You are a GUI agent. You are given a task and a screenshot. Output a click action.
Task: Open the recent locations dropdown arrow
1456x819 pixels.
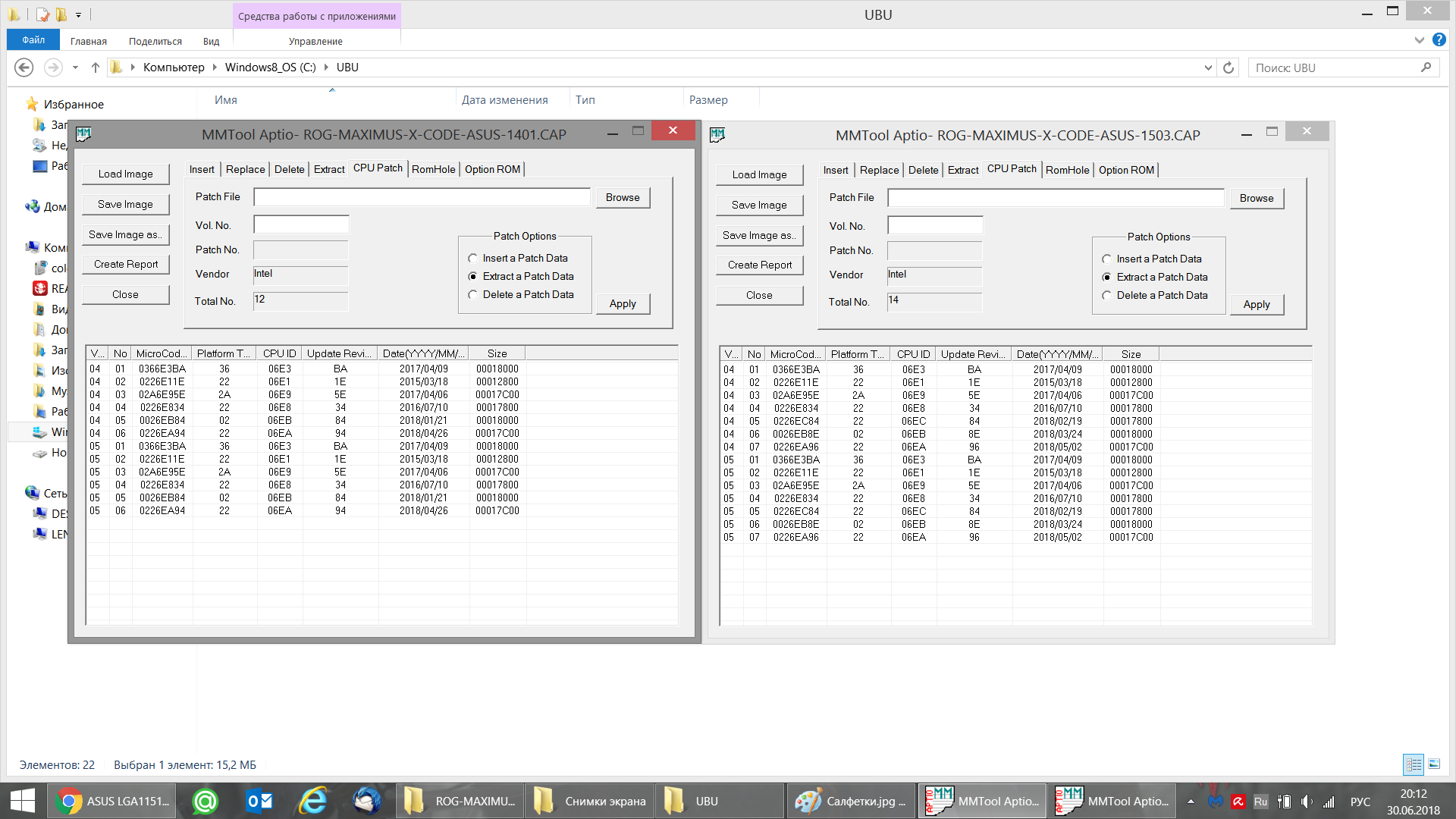tap(75, 67)
